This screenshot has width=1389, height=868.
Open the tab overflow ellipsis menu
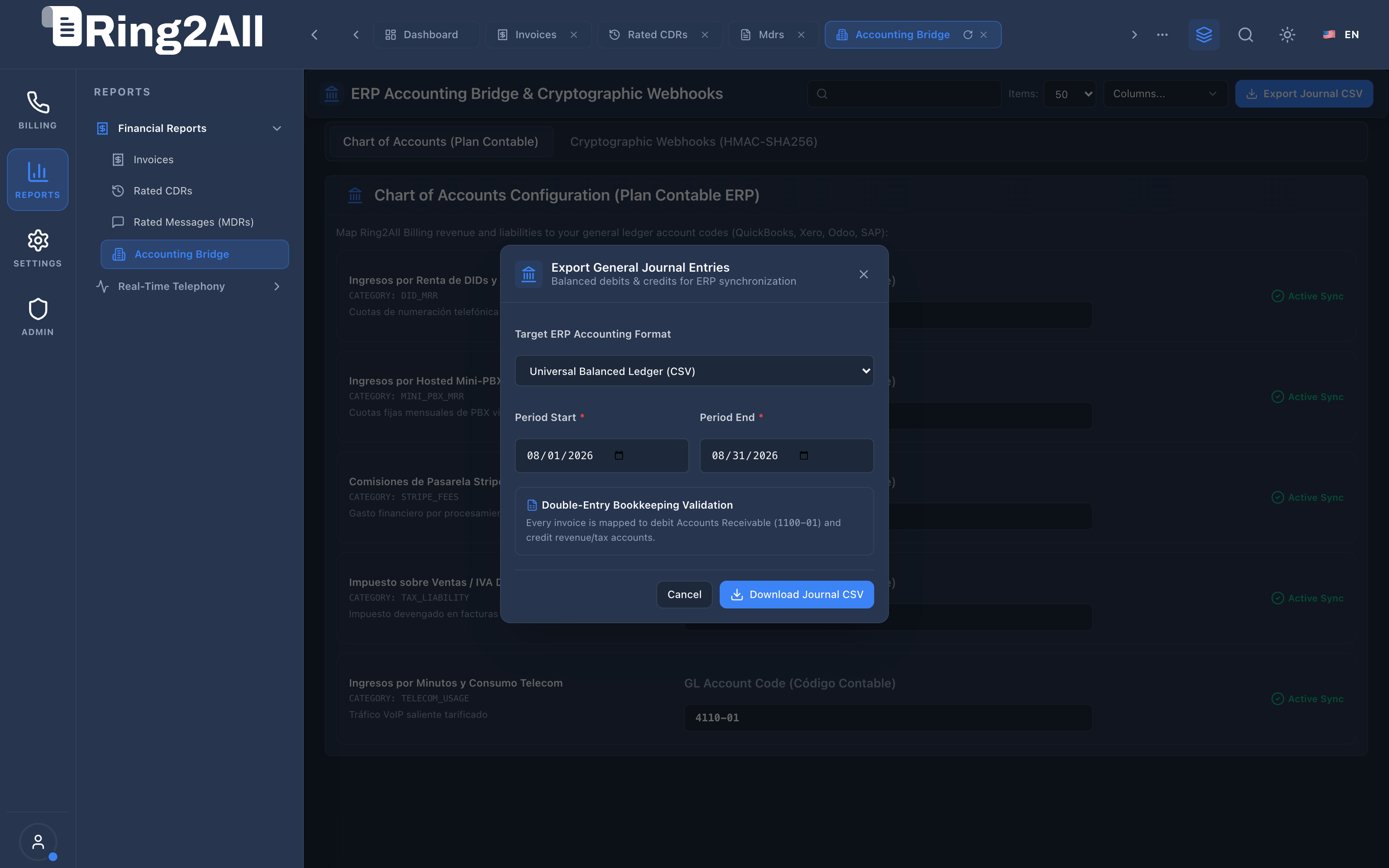coord(1162,34)
